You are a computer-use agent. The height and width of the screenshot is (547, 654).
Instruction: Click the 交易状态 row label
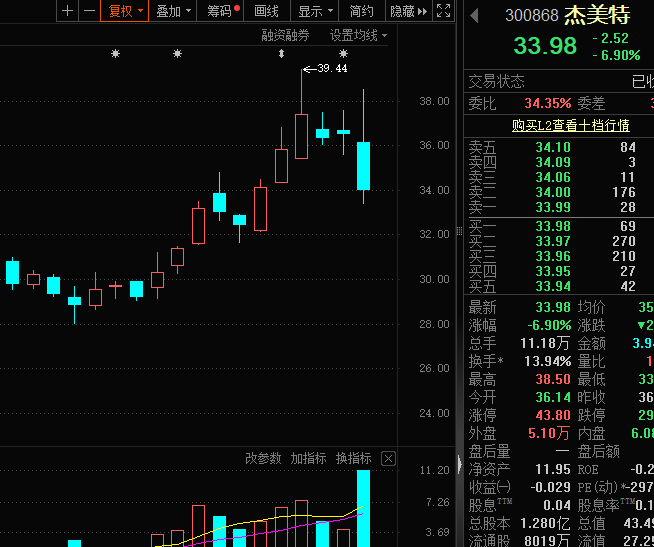pyautogui.click(x=496, y=81)
